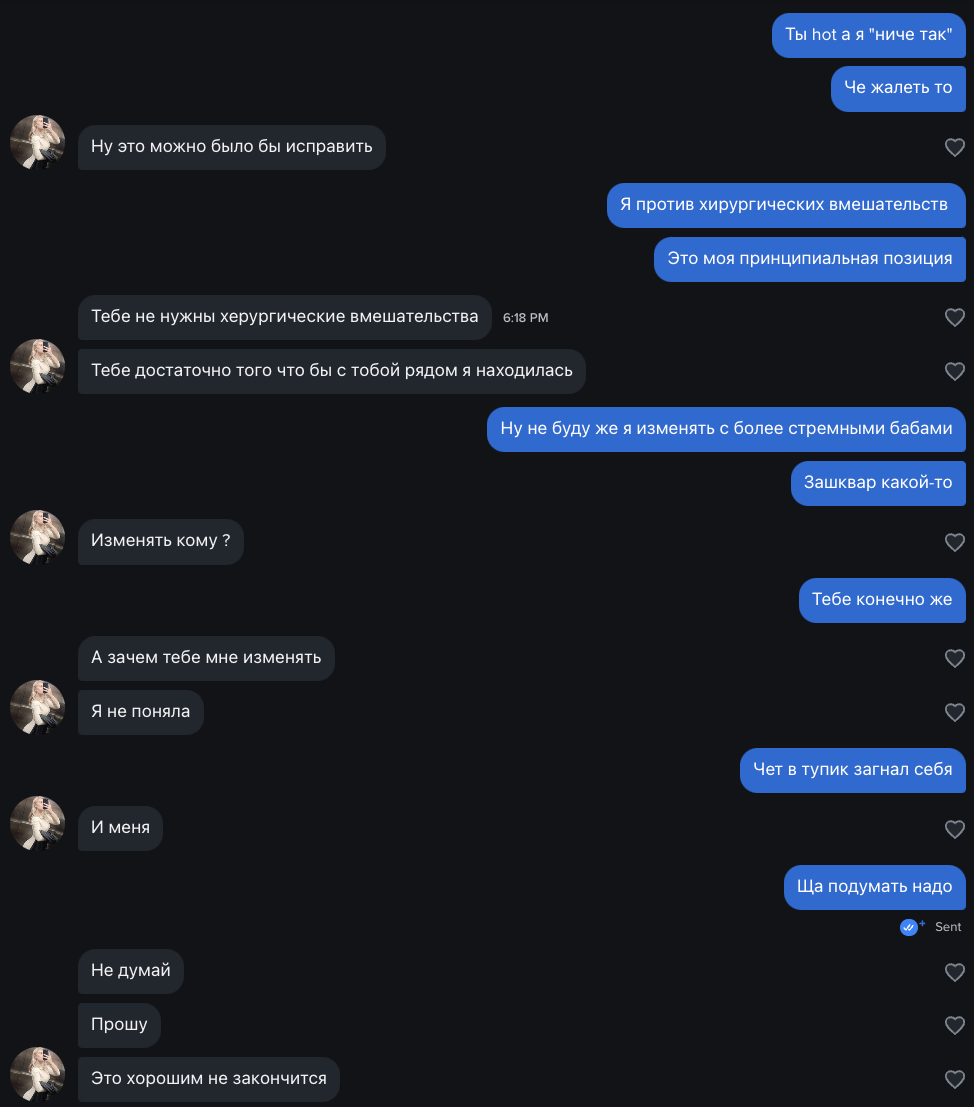Click avatar next to "Это хорошим не закончится"
974x1107 pixels.
click(x=37, y=1074)
